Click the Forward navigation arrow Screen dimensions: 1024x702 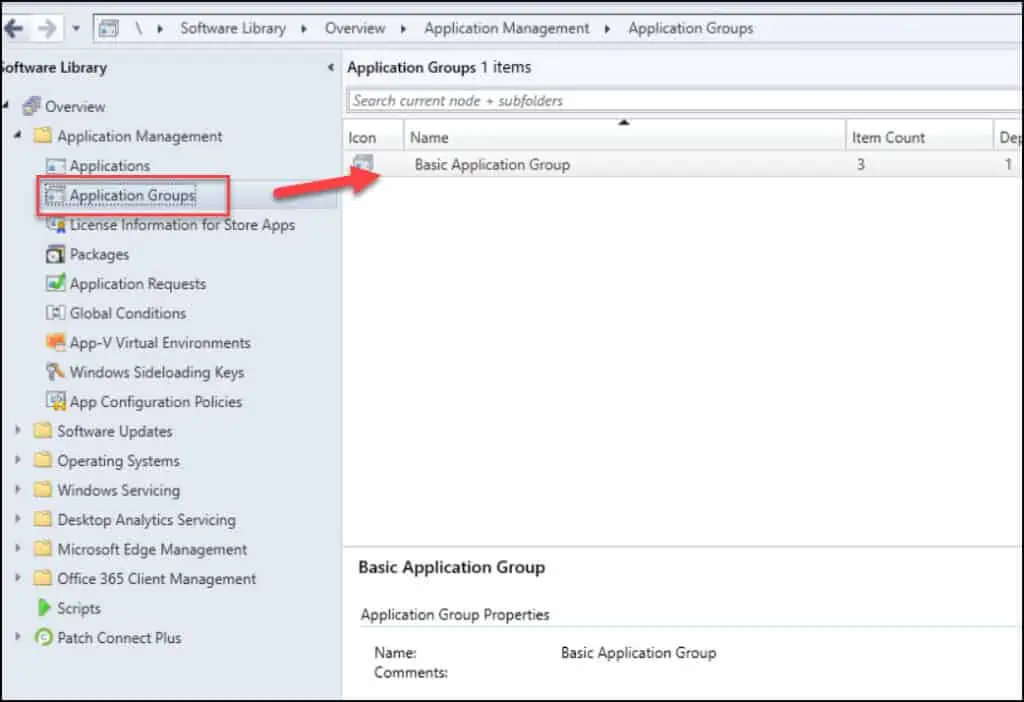tap(47, 28)
